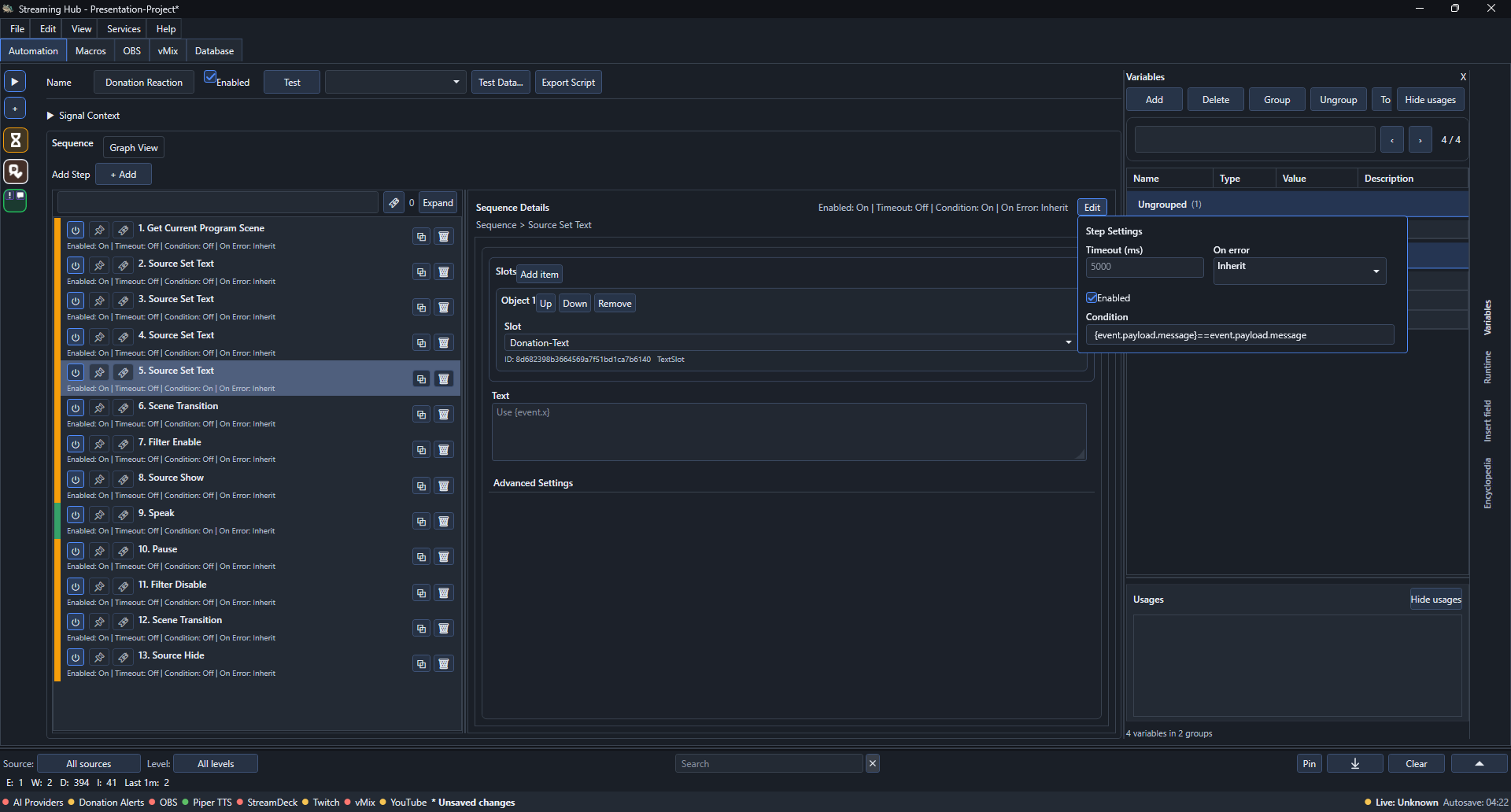Remove Object 1 from slots
The width and height of the screenshot is (1511, 812).
(615, 304)
